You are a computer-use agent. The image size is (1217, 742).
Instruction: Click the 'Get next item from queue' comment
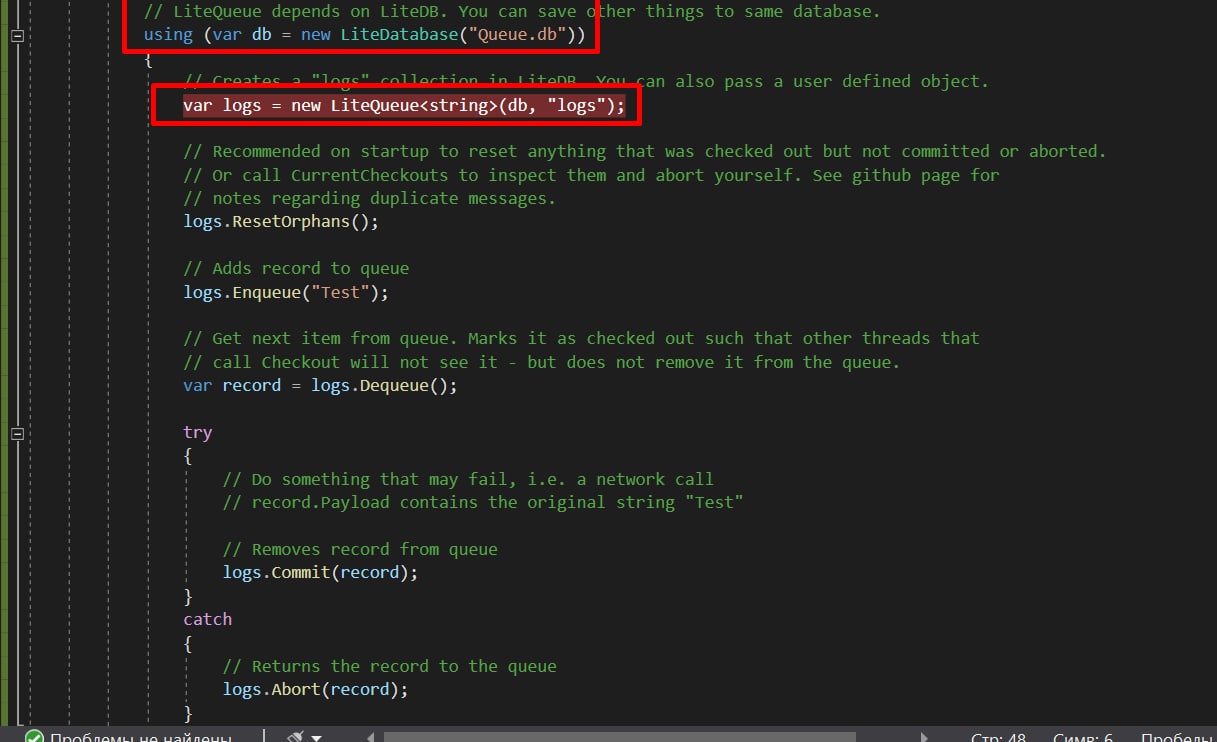pos(580,338)
